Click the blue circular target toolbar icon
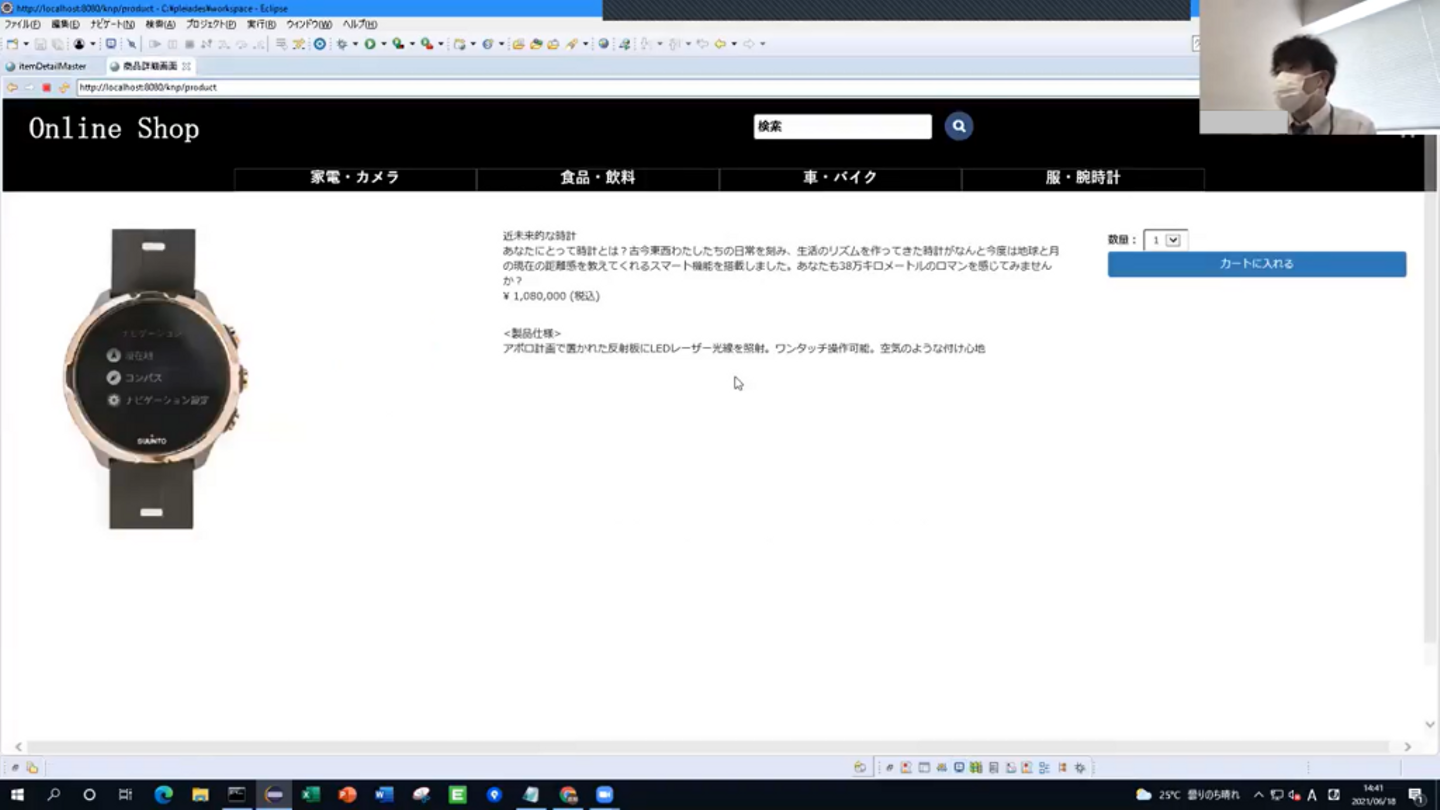 click(320, 44)
